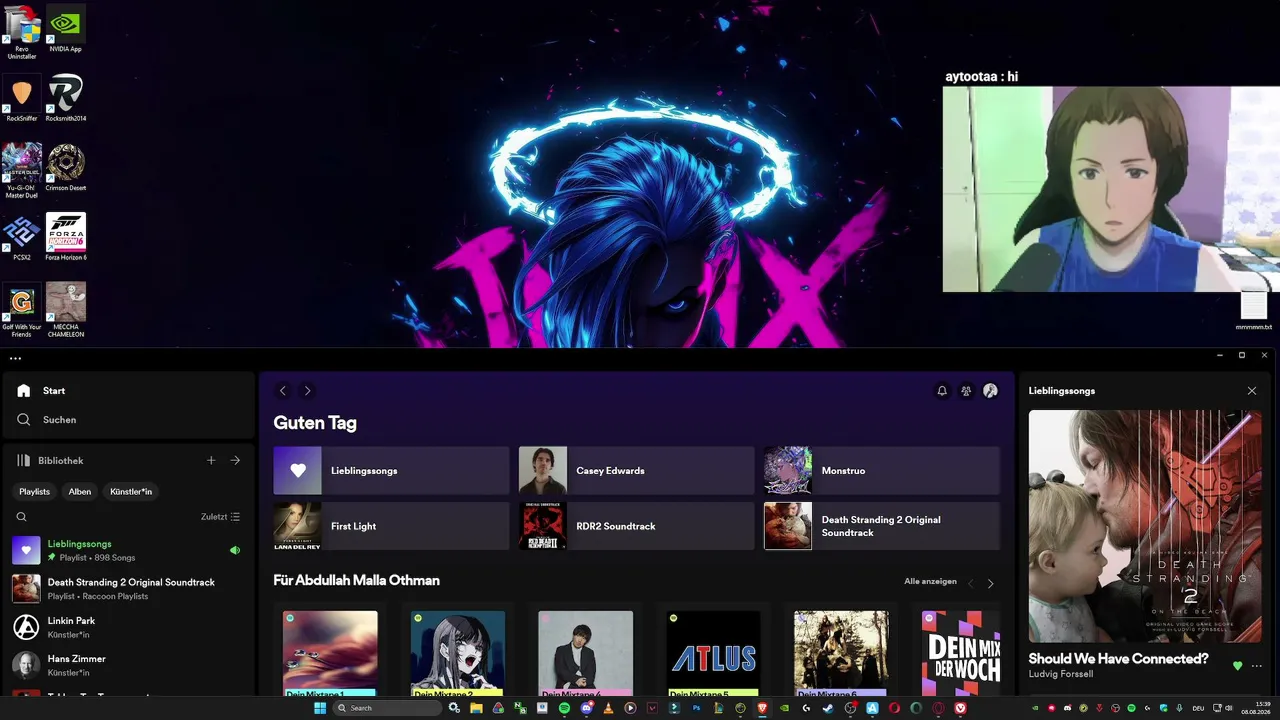
Task: Open the Dein Mixtape 1 card
Action: [330, 650]
